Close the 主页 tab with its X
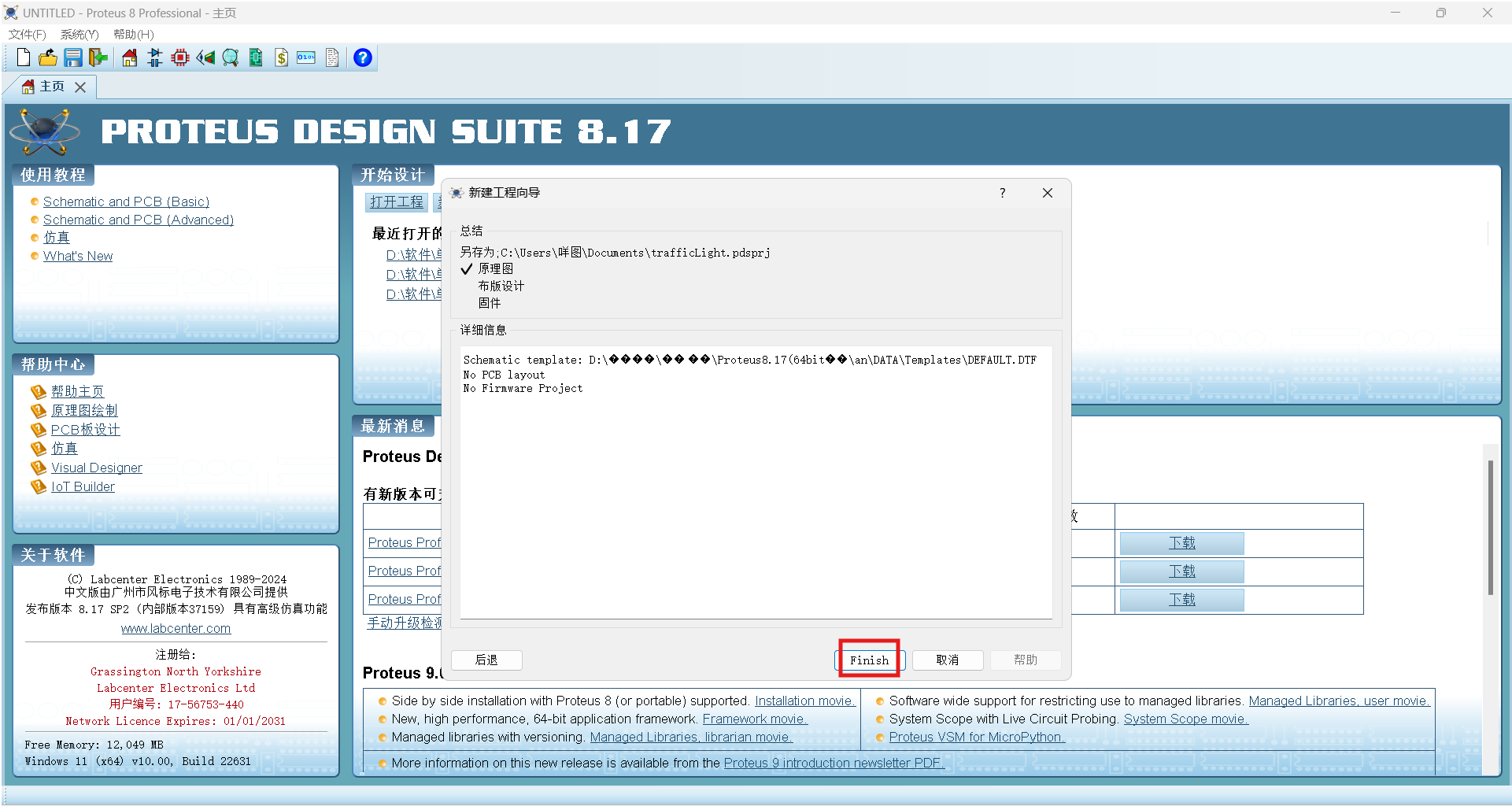Viewport: 1512px width, 806px height. pos(80,87)
